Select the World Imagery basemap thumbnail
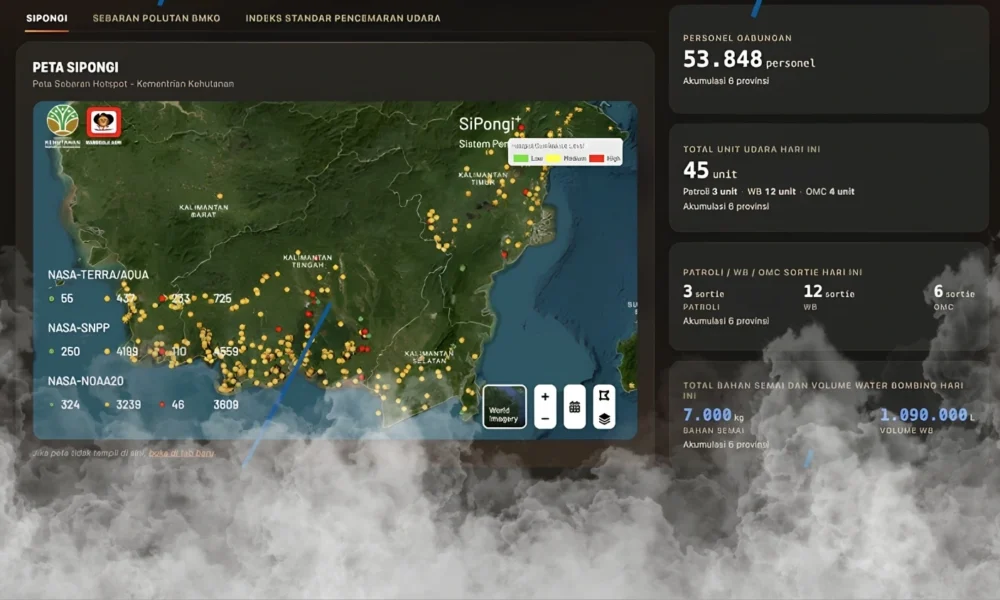The height and width of the screenshot is (600, 1000). click(x=504, y=406)
